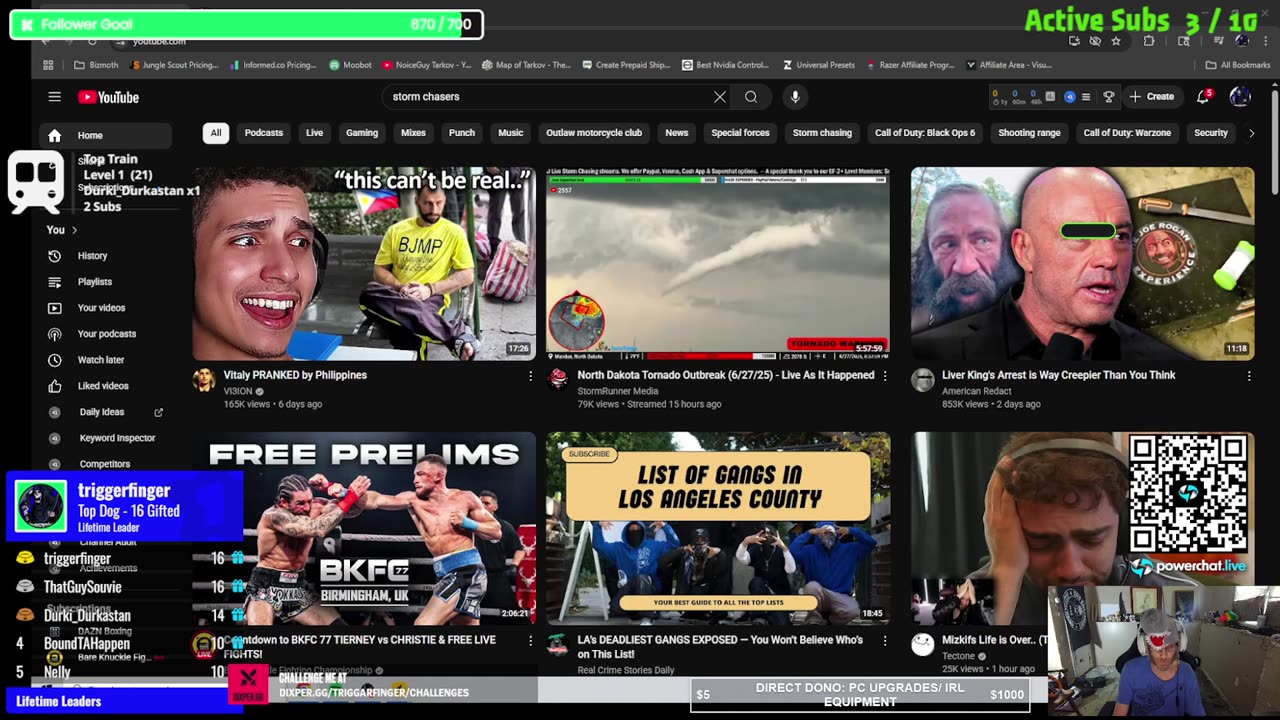This screenshot has width=1280, height=720.
Task: Select the Gaming filter chip
Action: coord(362,133)
